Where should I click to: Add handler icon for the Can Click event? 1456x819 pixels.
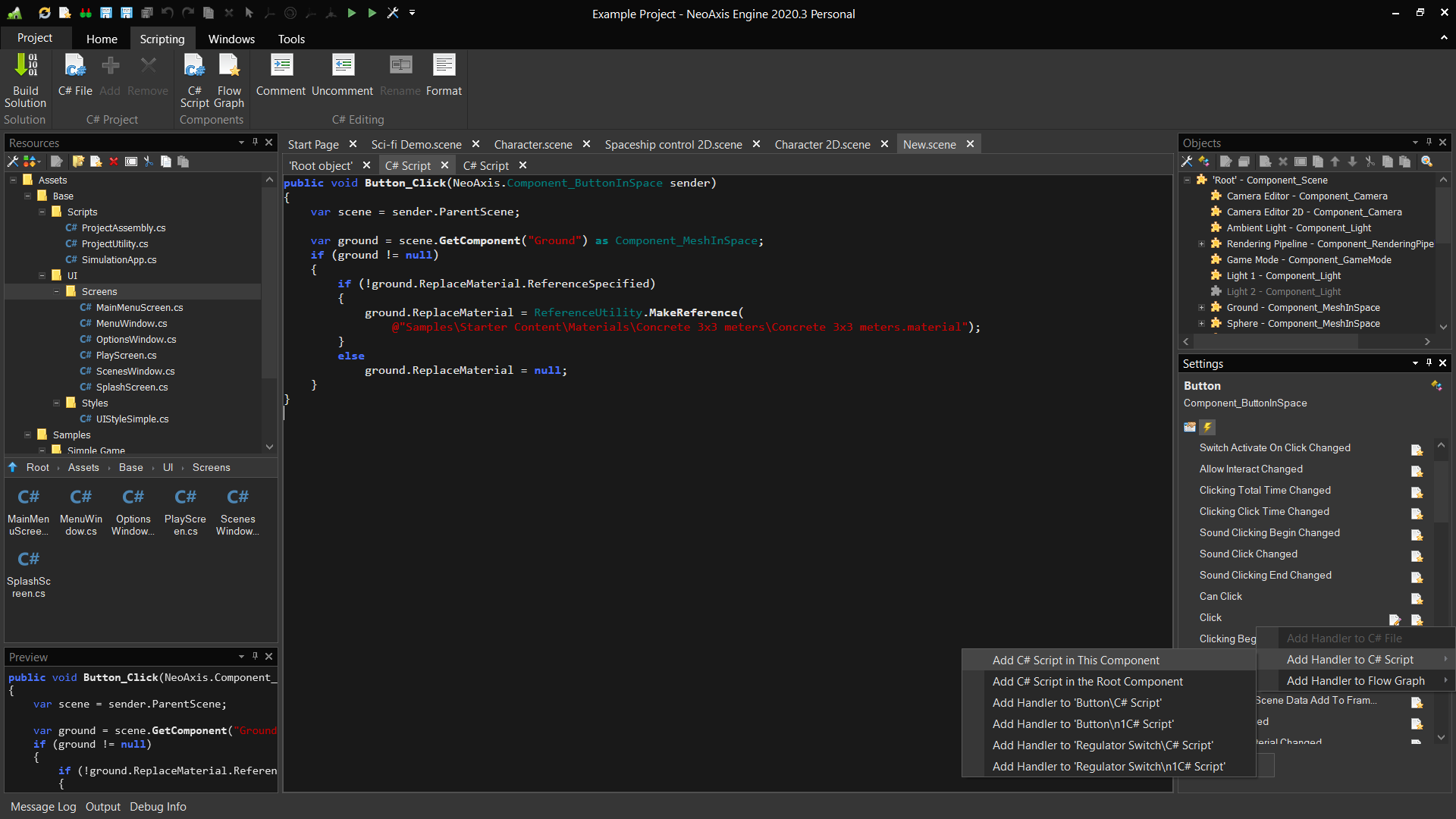tap(1416, 598)
